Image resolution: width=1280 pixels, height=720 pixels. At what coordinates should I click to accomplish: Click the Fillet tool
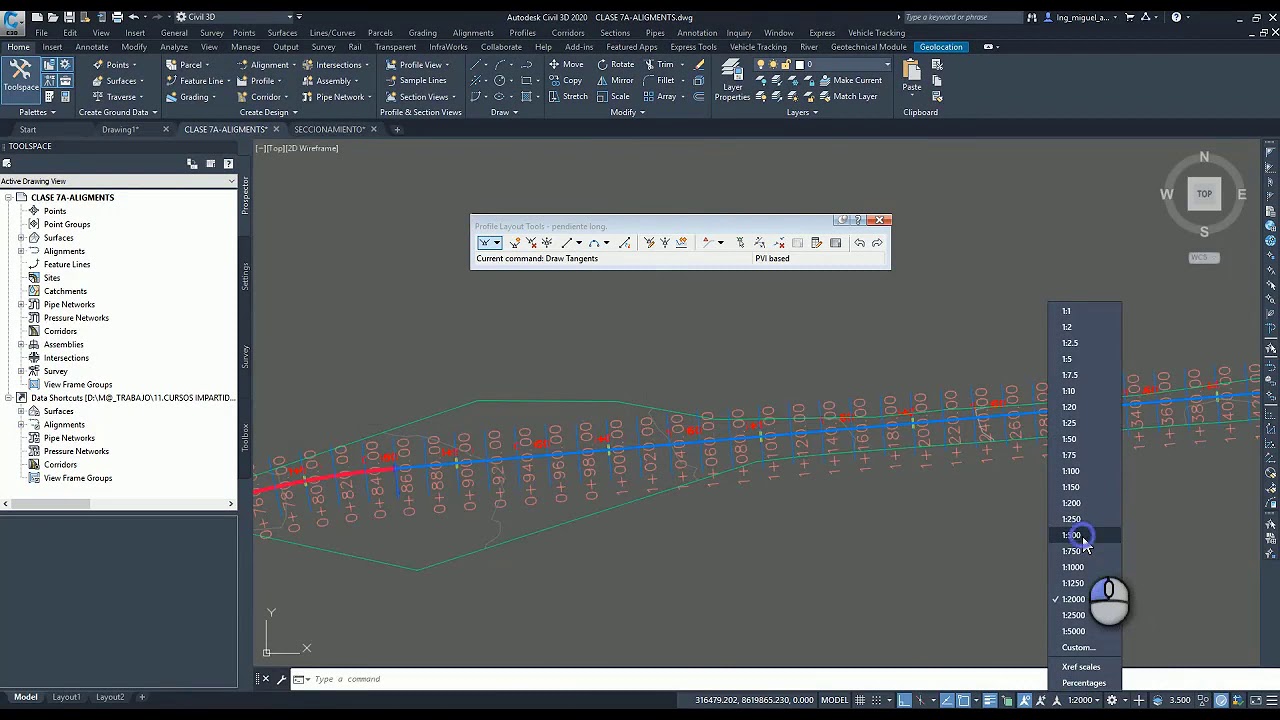coord(657,80)
